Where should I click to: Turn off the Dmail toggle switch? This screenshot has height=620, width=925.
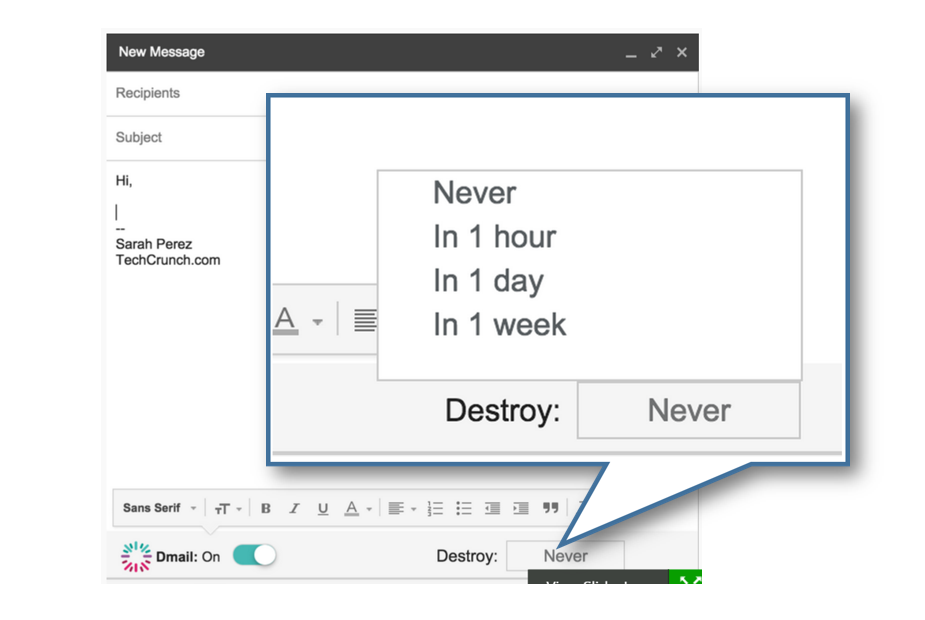[254, 556]
